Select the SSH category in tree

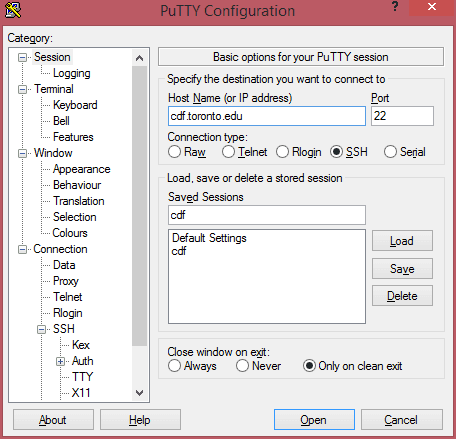coord(64,329)
